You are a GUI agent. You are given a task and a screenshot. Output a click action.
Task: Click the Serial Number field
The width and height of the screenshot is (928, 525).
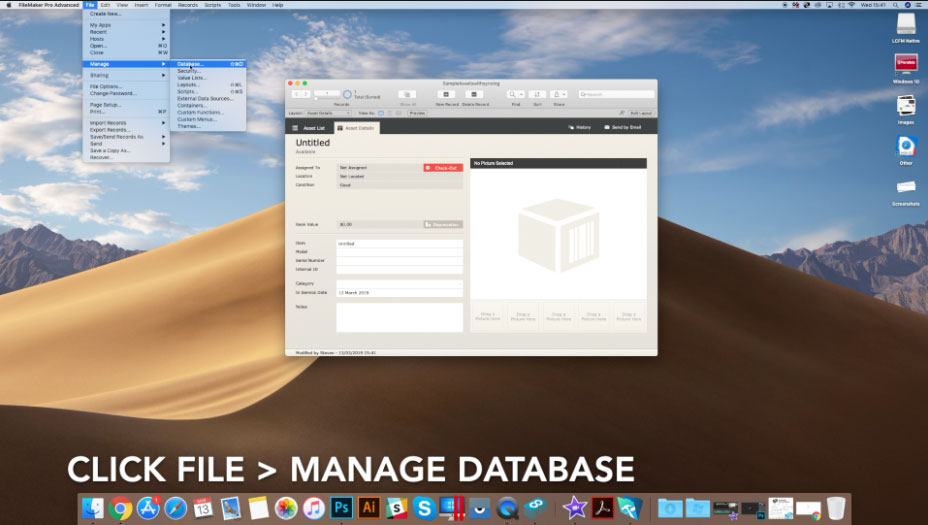point(399,260)
